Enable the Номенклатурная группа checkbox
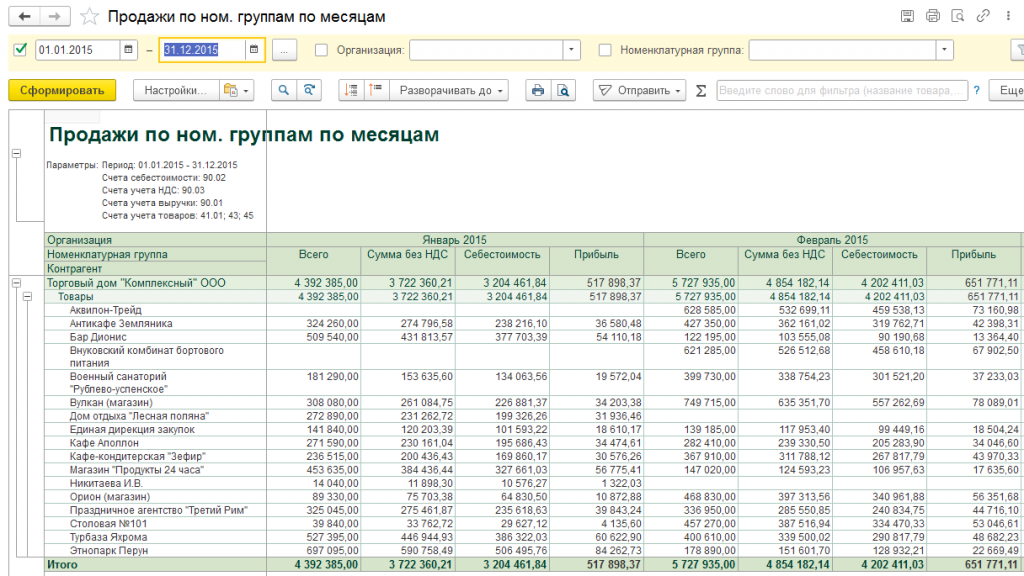The height and width of the screenshot is (576, 1024). 604,50
